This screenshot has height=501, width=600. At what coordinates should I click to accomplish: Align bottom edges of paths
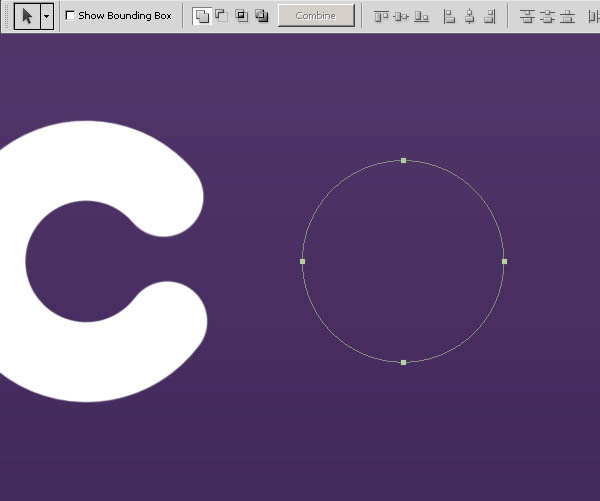click(x=421, y=16)
